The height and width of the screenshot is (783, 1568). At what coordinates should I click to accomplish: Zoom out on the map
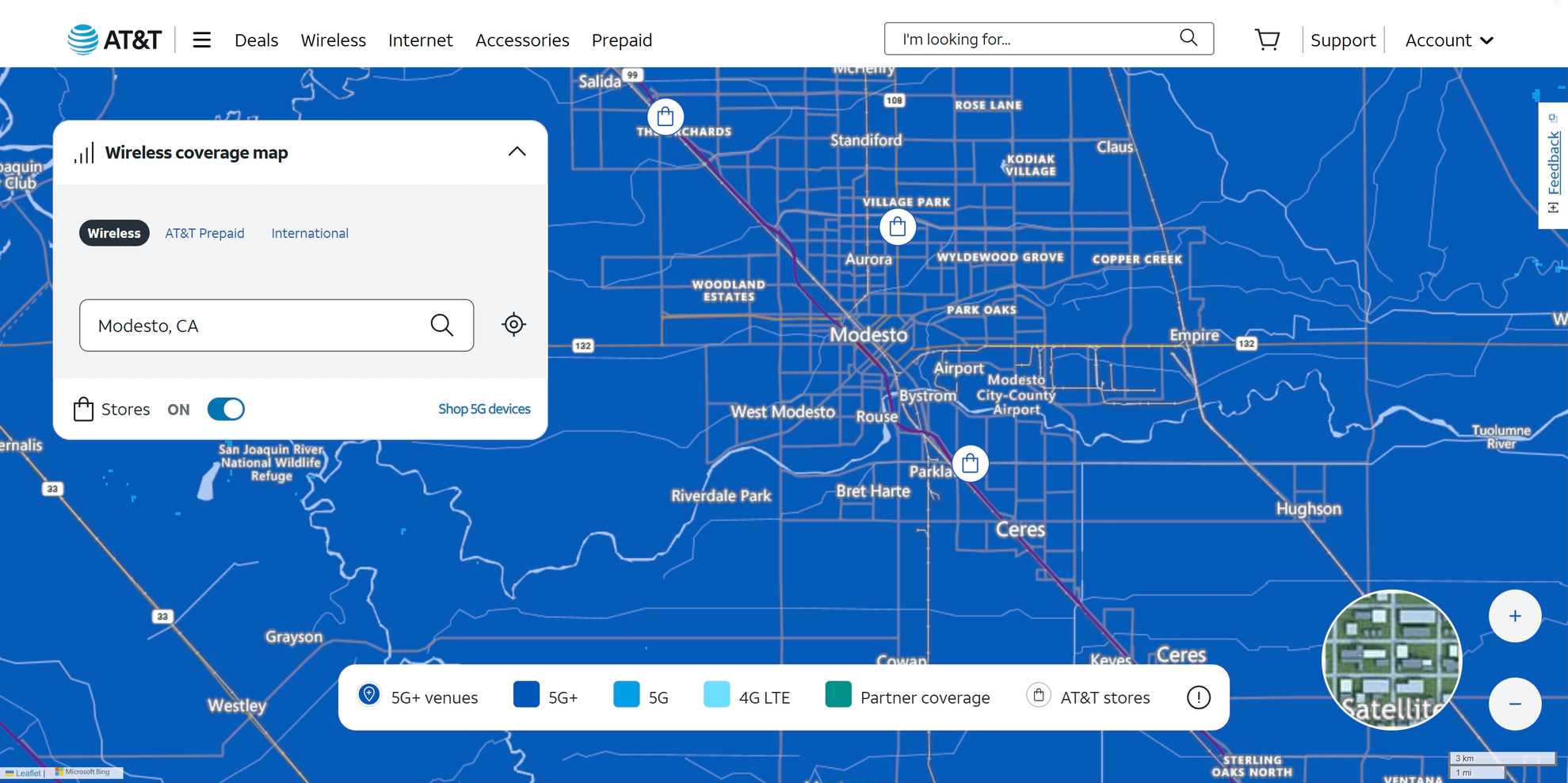coord(1514,704)
